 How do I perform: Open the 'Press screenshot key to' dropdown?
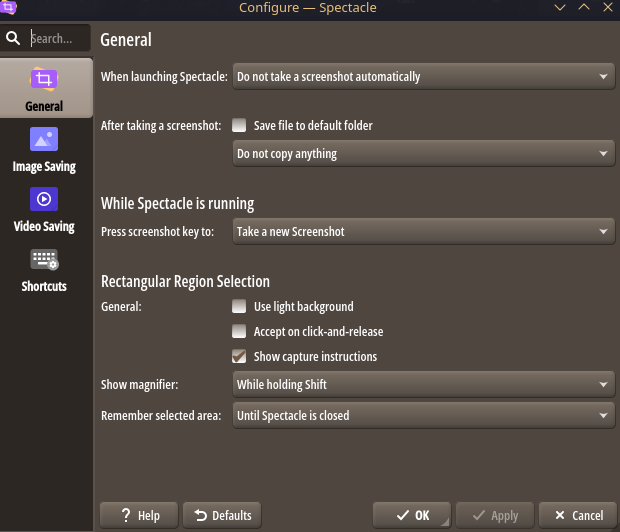tap(423, 231)
